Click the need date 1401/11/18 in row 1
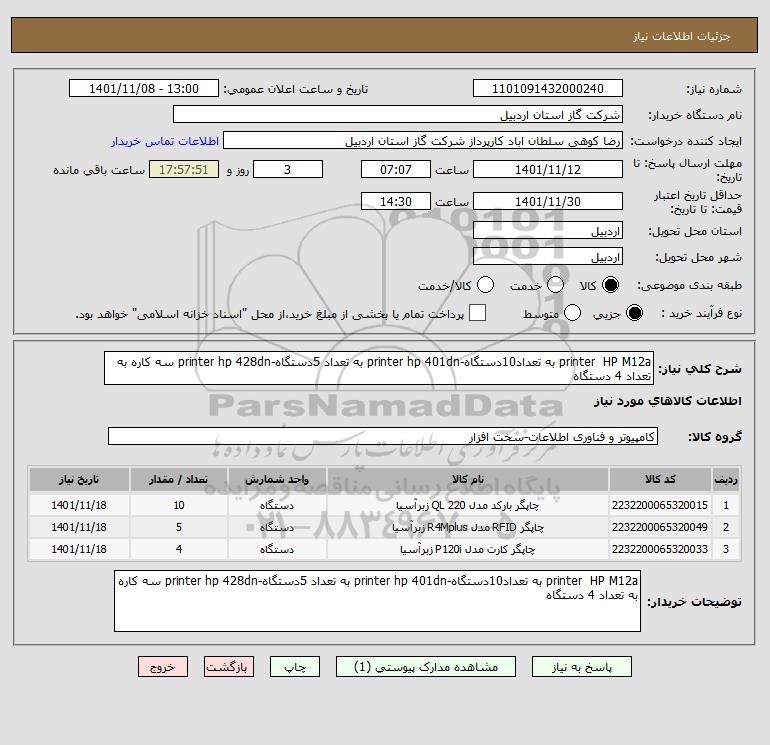The height and width of the screenshot is (745, 770). tap(79, 505)
